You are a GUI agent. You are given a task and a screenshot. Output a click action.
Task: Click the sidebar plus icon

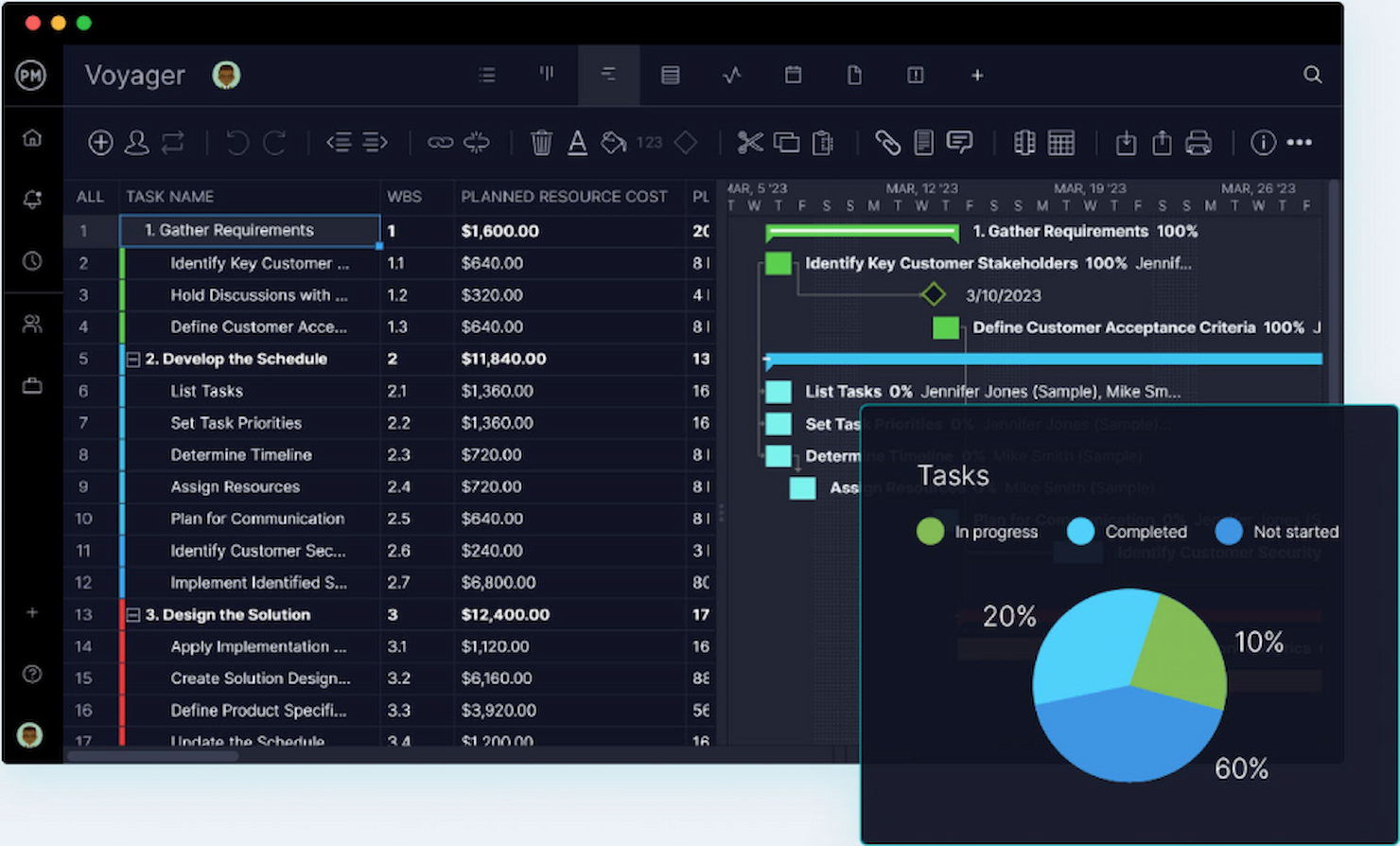coord(32,612)
